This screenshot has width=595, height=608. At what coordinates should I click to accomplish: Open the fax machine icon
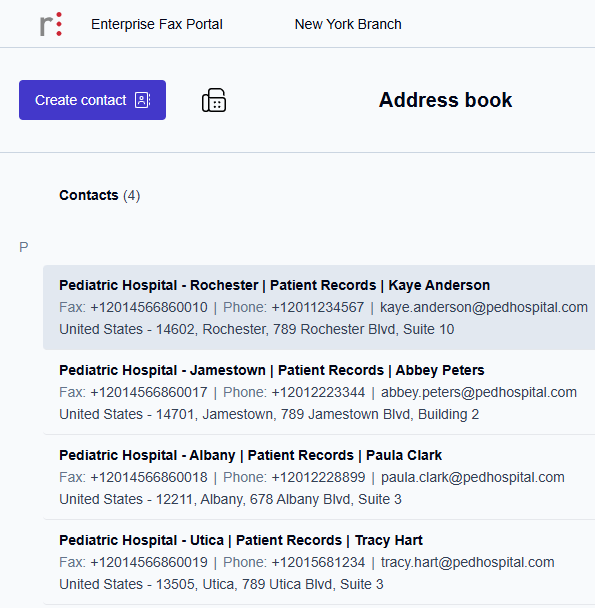(214, 100)
